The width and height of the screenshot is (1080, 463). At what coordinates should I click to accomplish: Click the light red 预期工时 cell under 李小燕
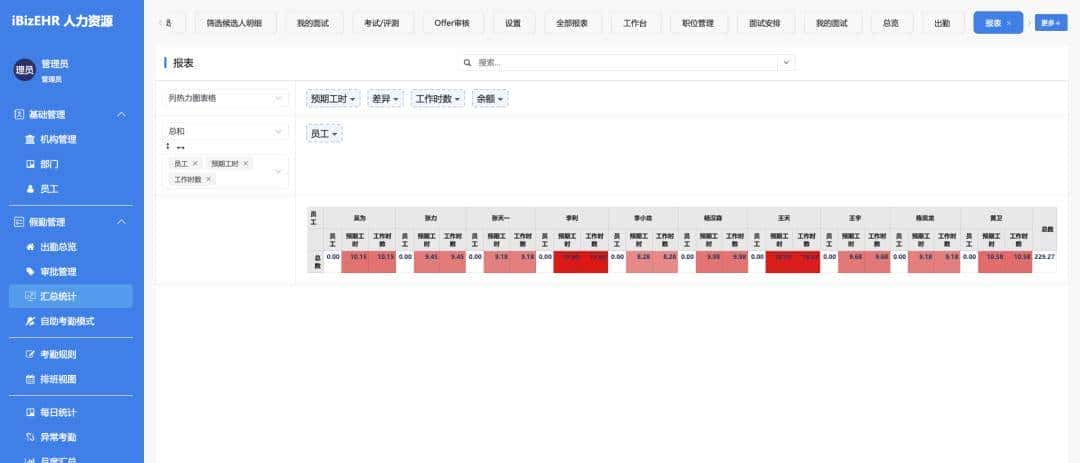(638, 262)
